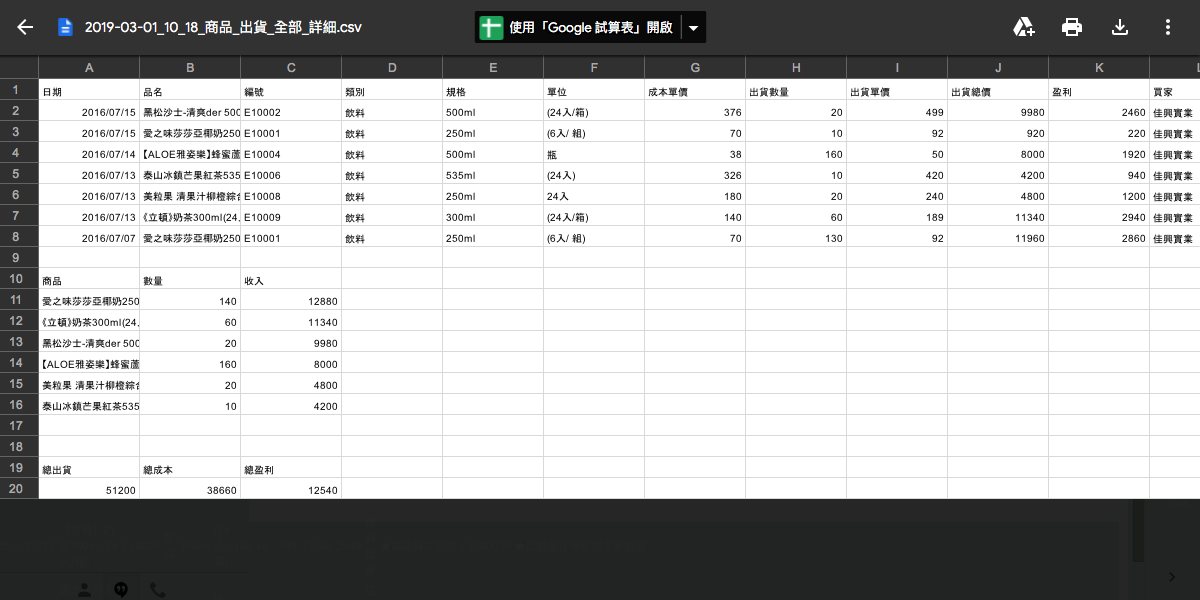Select column G header
The height and width of the screenshot is (600, 1200).
(x=695, y=68)
